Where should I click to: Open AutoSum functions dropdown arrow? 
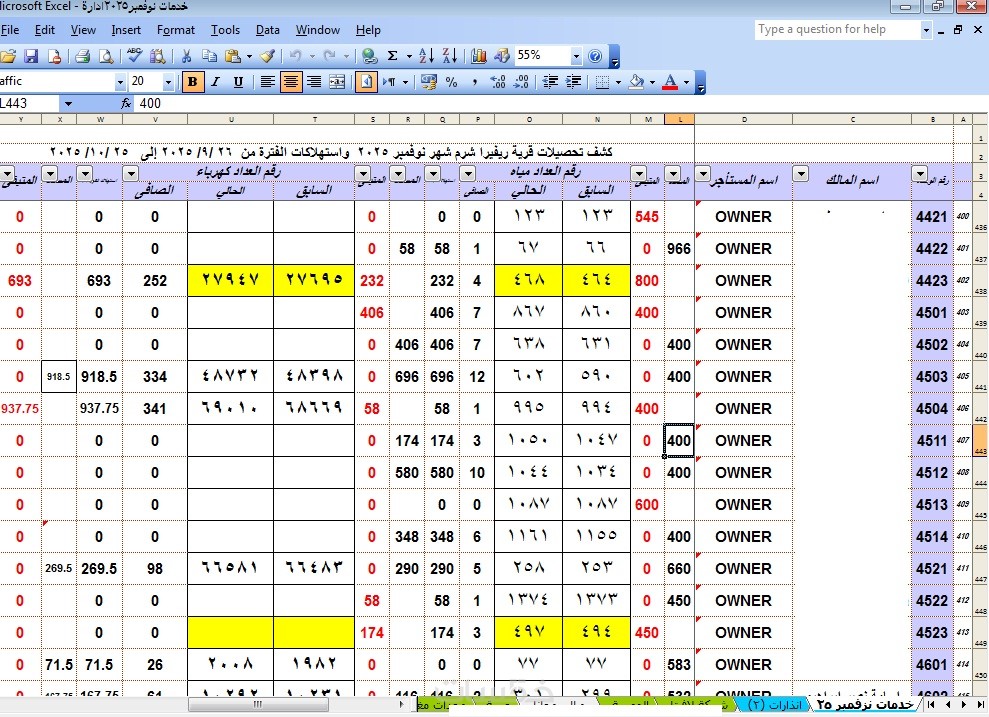coord(409,56)
